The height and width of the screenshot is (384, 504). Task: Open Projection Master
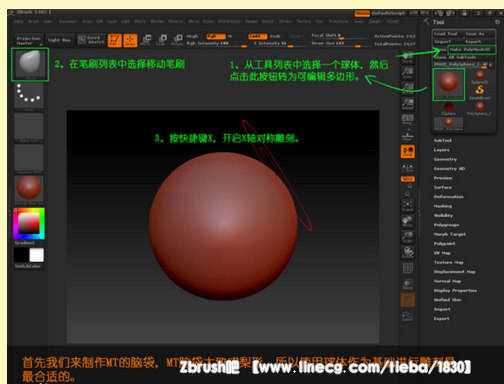(x=29, y=40)
